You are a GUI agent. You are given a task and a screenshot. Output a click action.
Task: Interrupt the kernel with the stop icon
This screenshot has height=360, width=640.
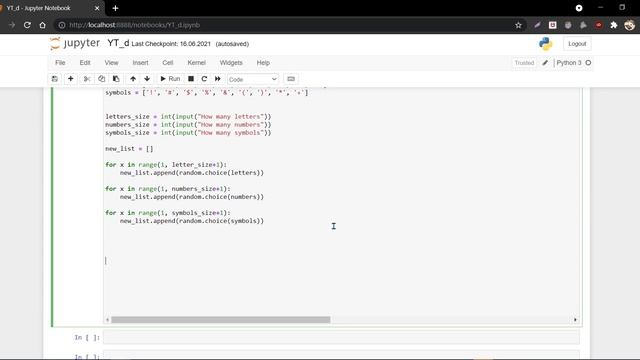tap(191, 79)
